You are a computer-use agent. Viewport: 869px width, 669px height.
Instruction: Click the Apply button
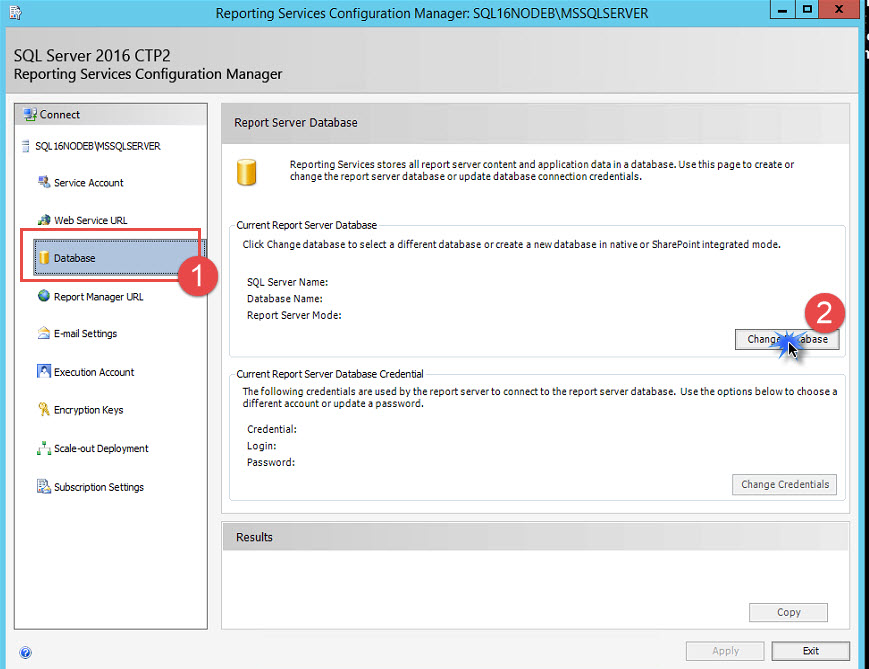725,651
